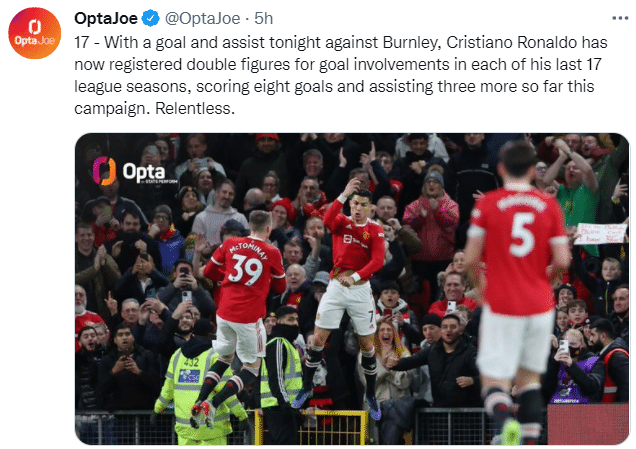This screenshot has width=636, height=449.
Task: Click the jumping player in the photo
Action: pyautogui.click(x=347, y=260)
